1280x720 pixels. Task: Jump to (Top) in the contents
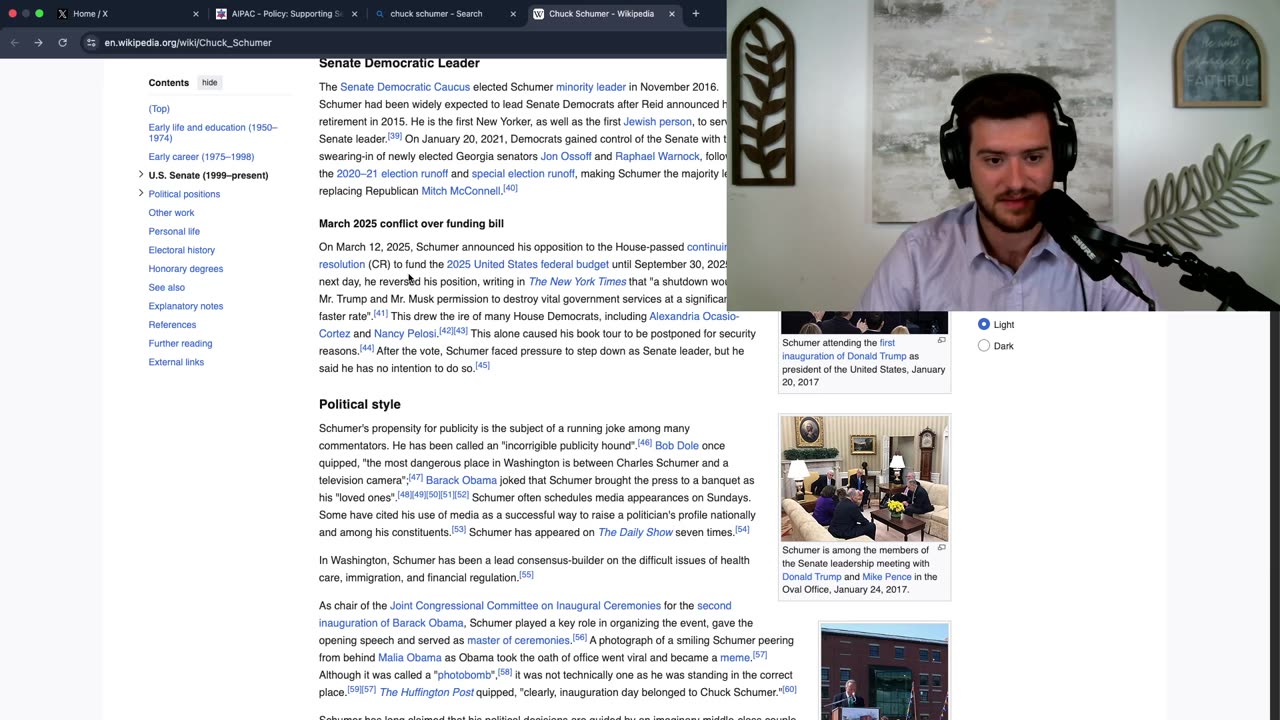159,109
